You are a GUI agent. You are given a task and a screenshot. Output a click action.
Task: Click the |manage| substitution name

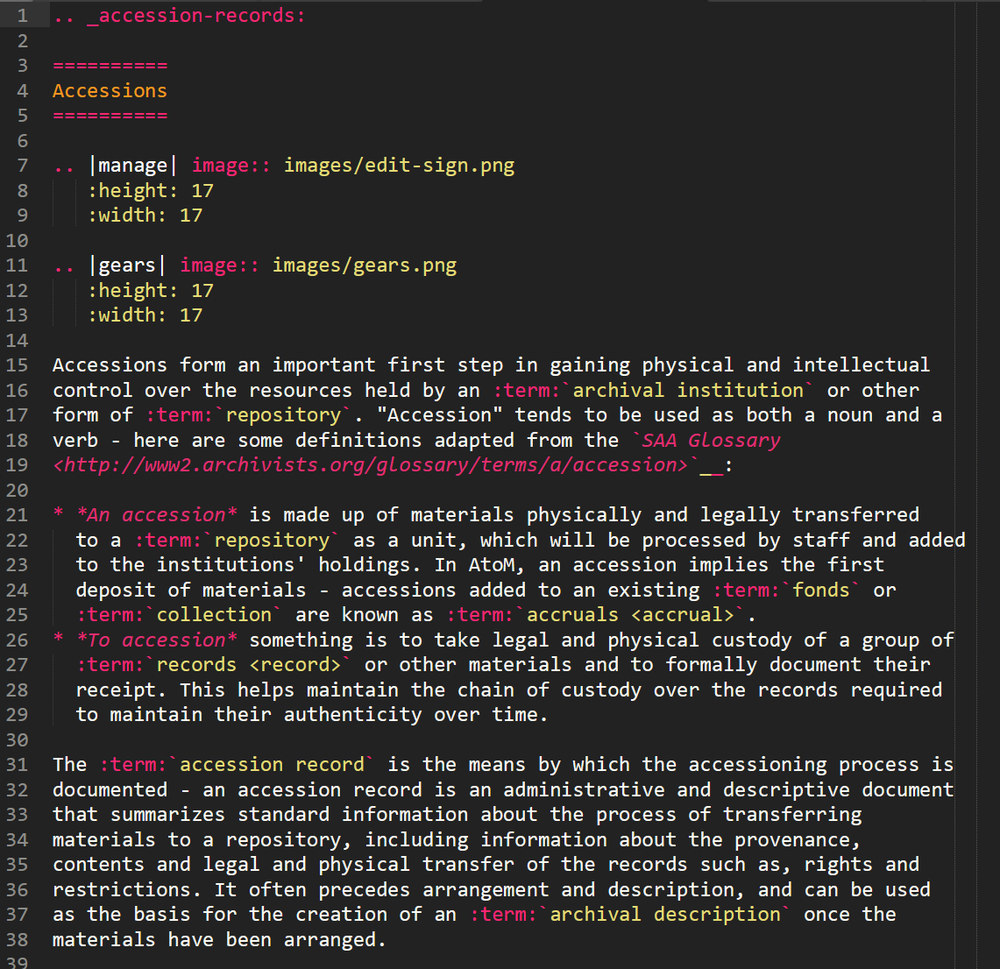pyautogui.click(x=133, y=165)
